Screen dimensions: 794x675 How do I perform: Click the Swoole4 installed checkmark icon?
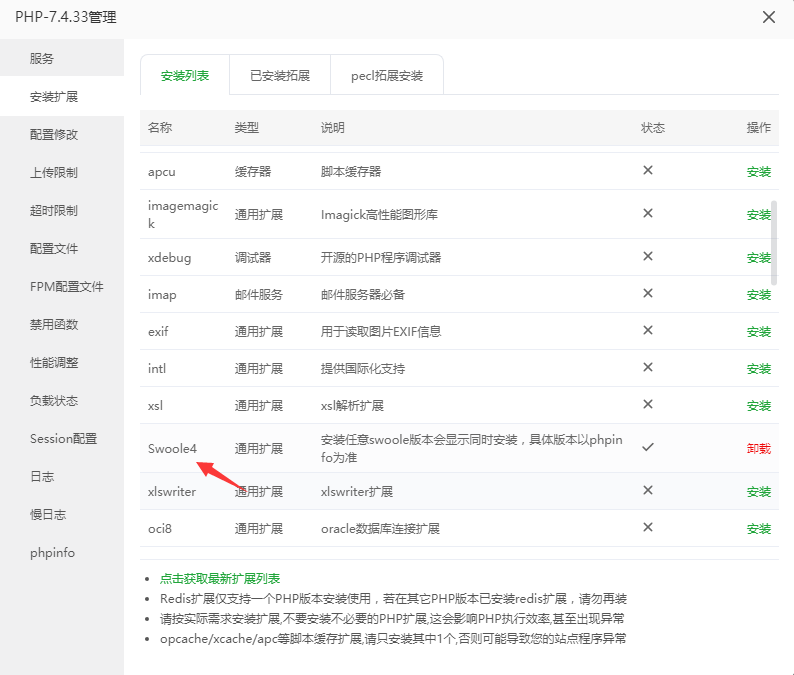[x=648, y=447]
